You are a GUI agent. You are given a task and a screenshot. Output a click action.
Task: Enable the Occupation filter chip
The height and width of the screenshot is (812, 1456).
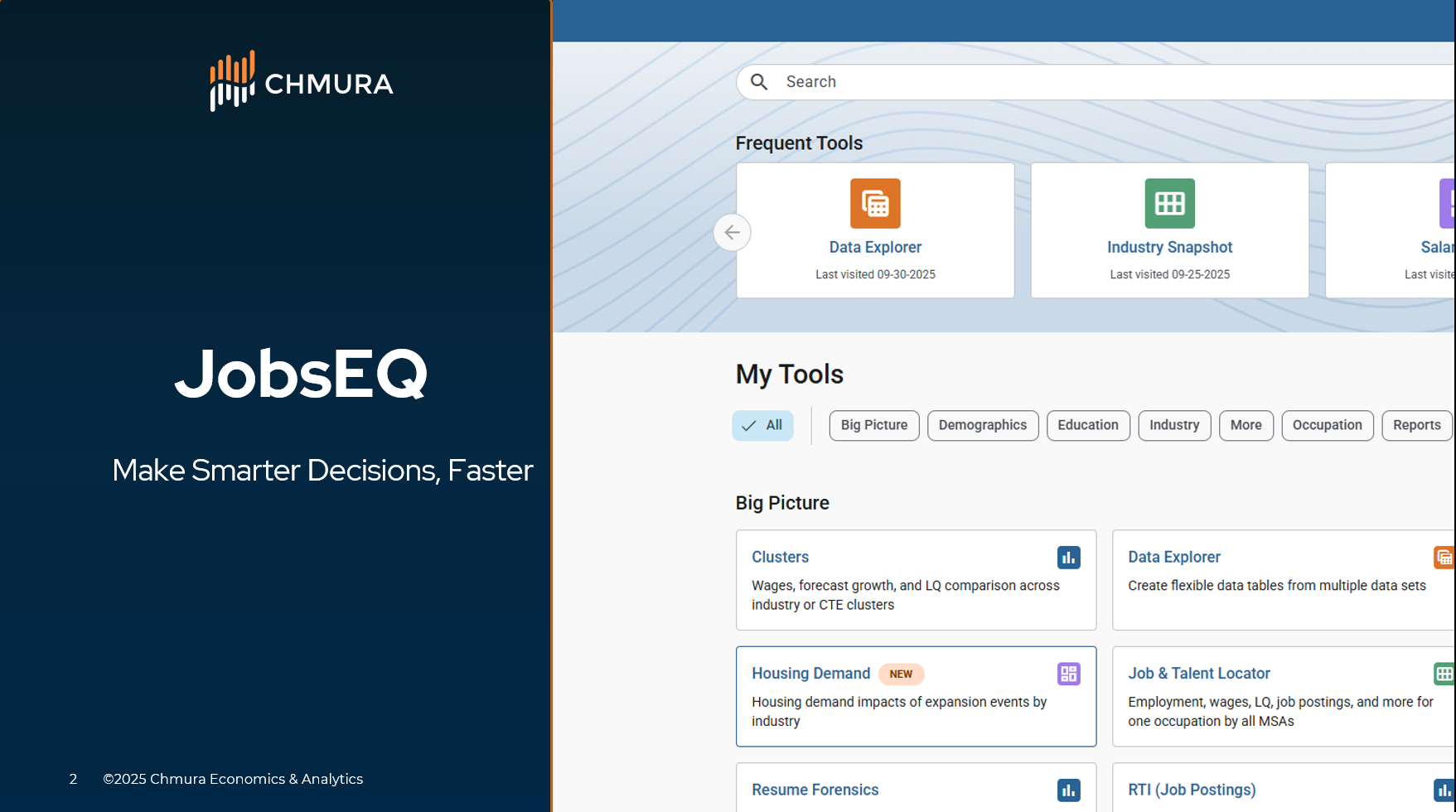[1328, 425]
